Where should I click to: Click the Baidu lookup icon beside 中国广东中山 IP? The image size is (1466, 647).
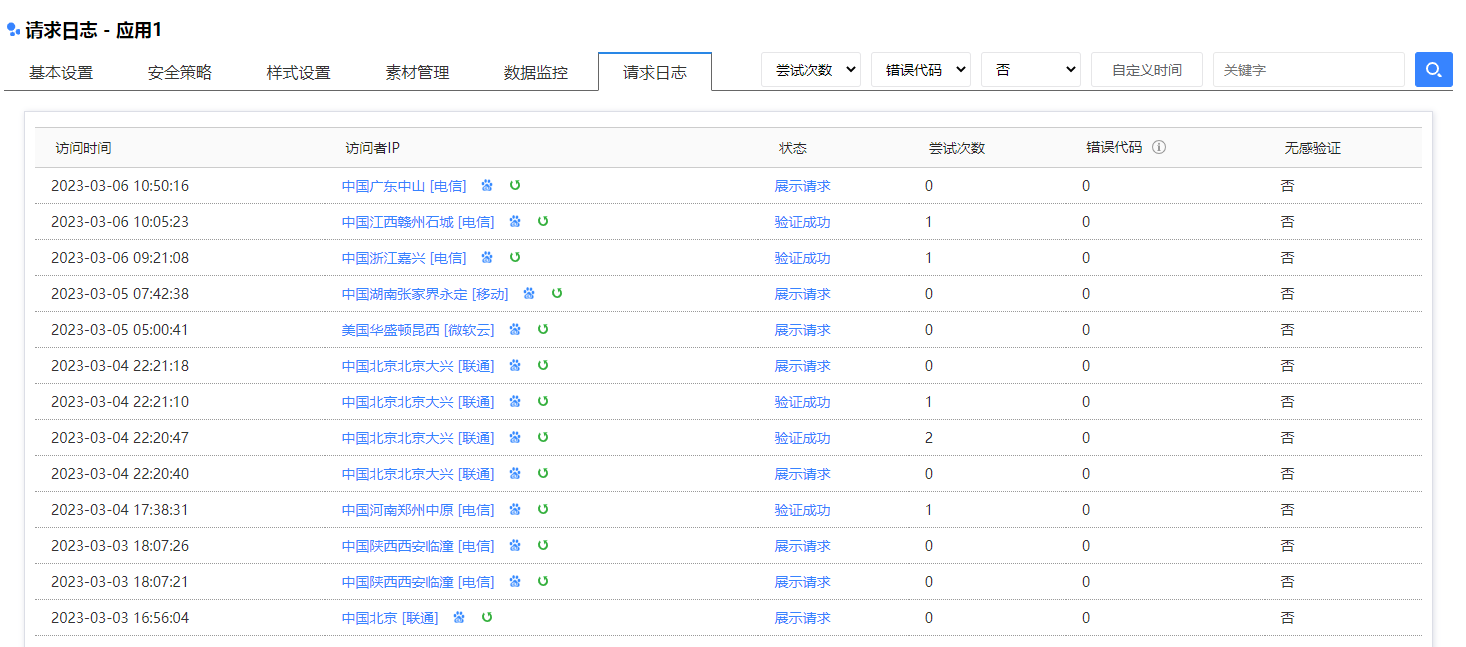487,185
